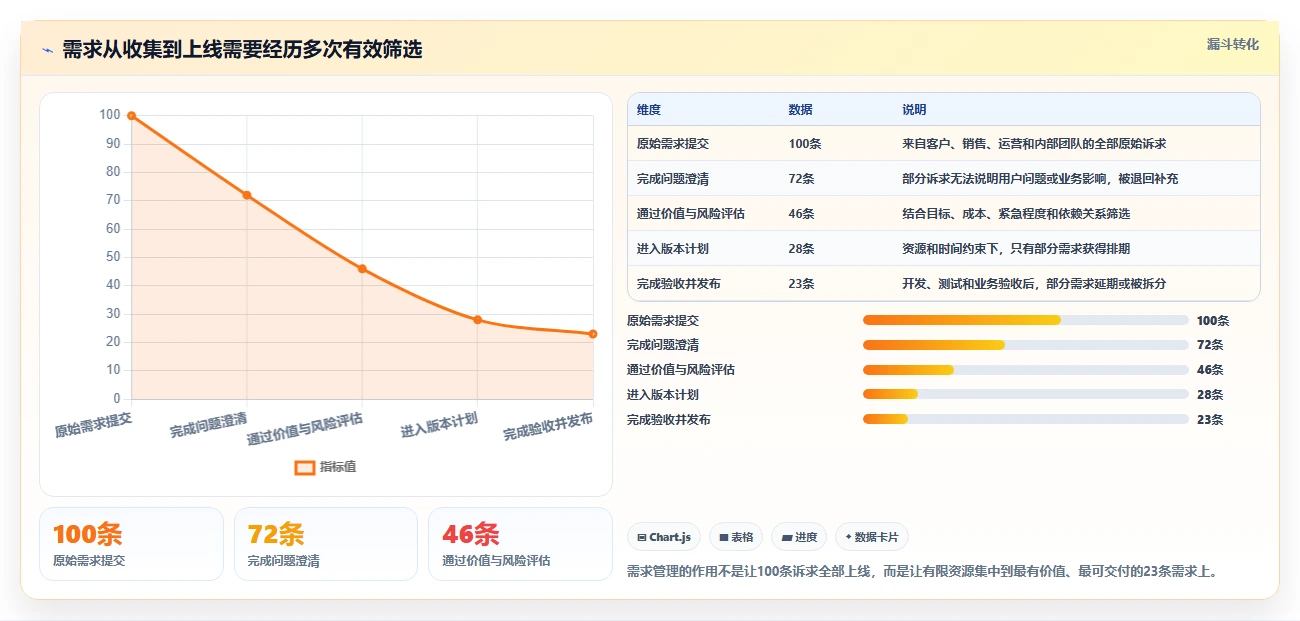Select table cell 完成问题澄清

click(x=673, y=179)
